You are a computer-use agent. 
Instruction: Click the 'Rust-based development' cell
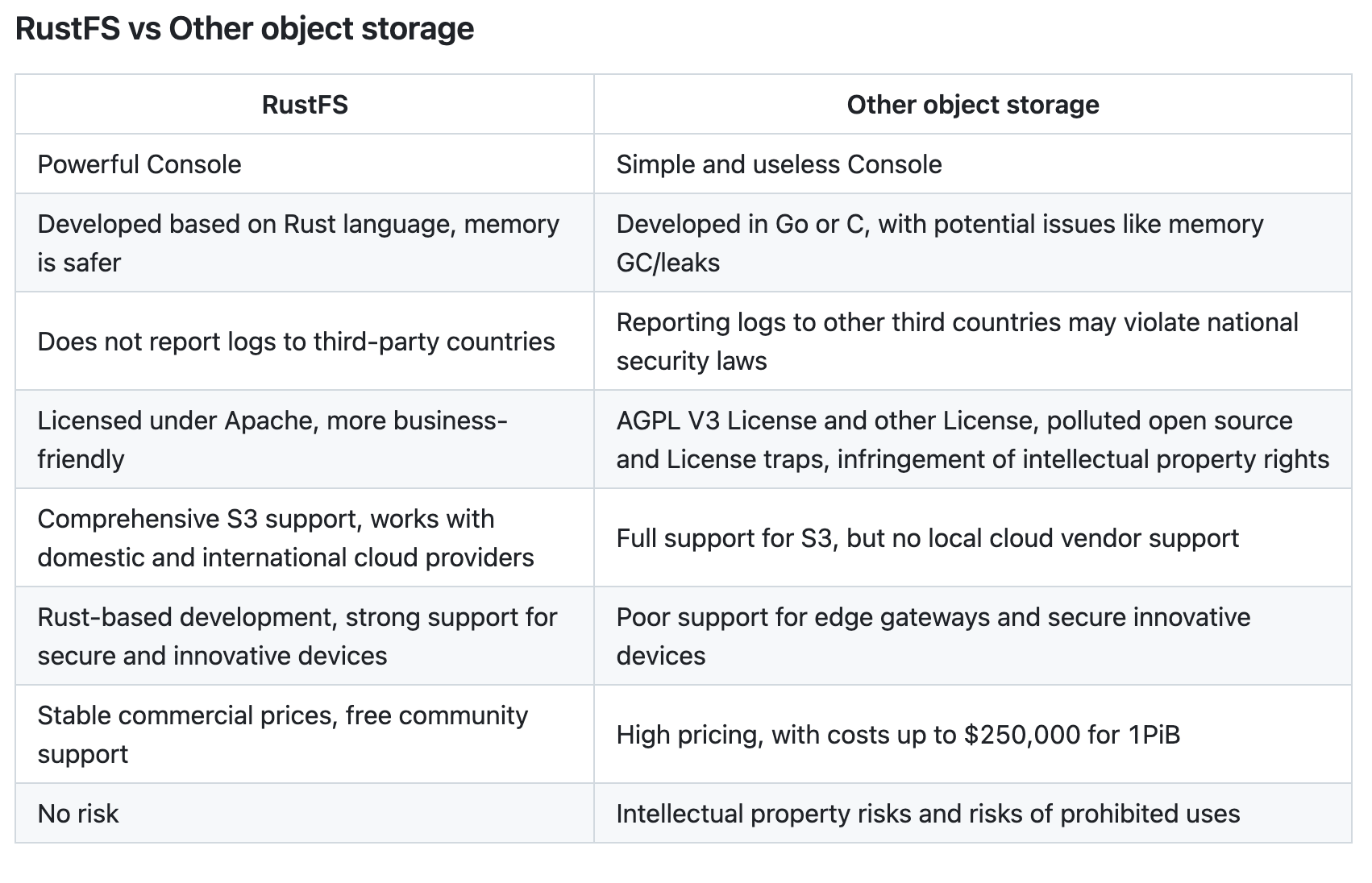coord(305,636)
